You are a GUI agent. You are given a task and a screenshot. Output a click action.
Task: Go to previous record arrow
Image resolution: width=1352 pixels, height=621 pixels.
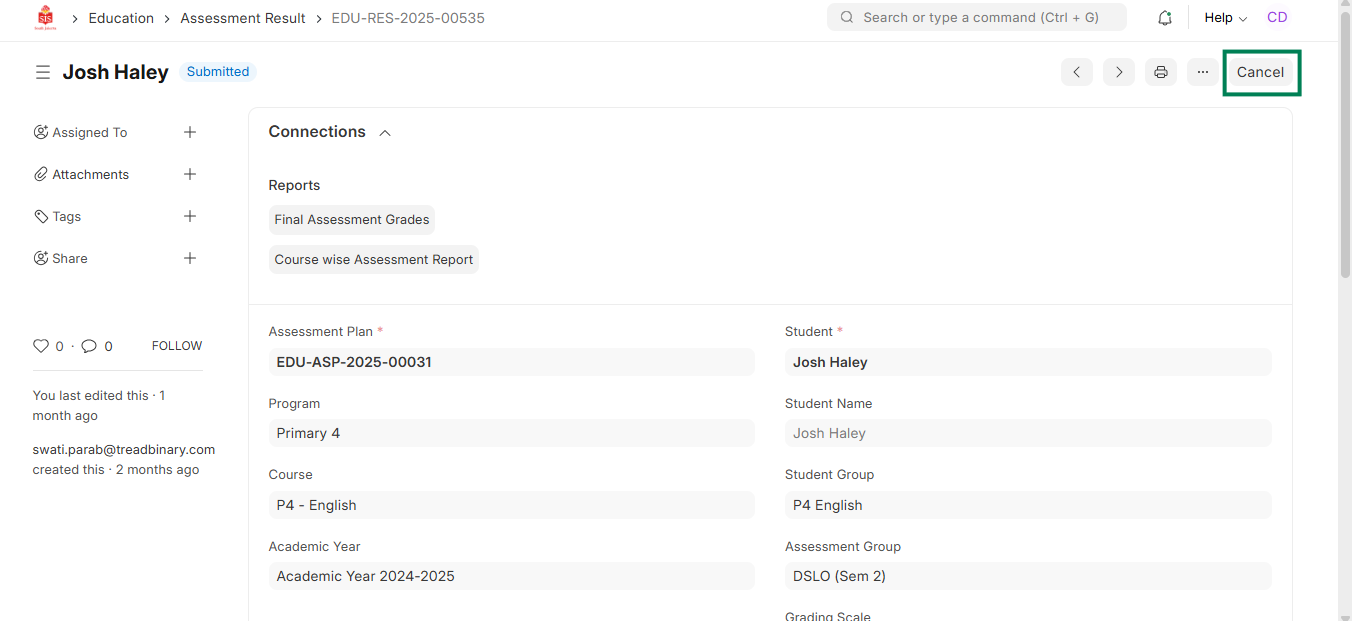(x=1077, y=72)
